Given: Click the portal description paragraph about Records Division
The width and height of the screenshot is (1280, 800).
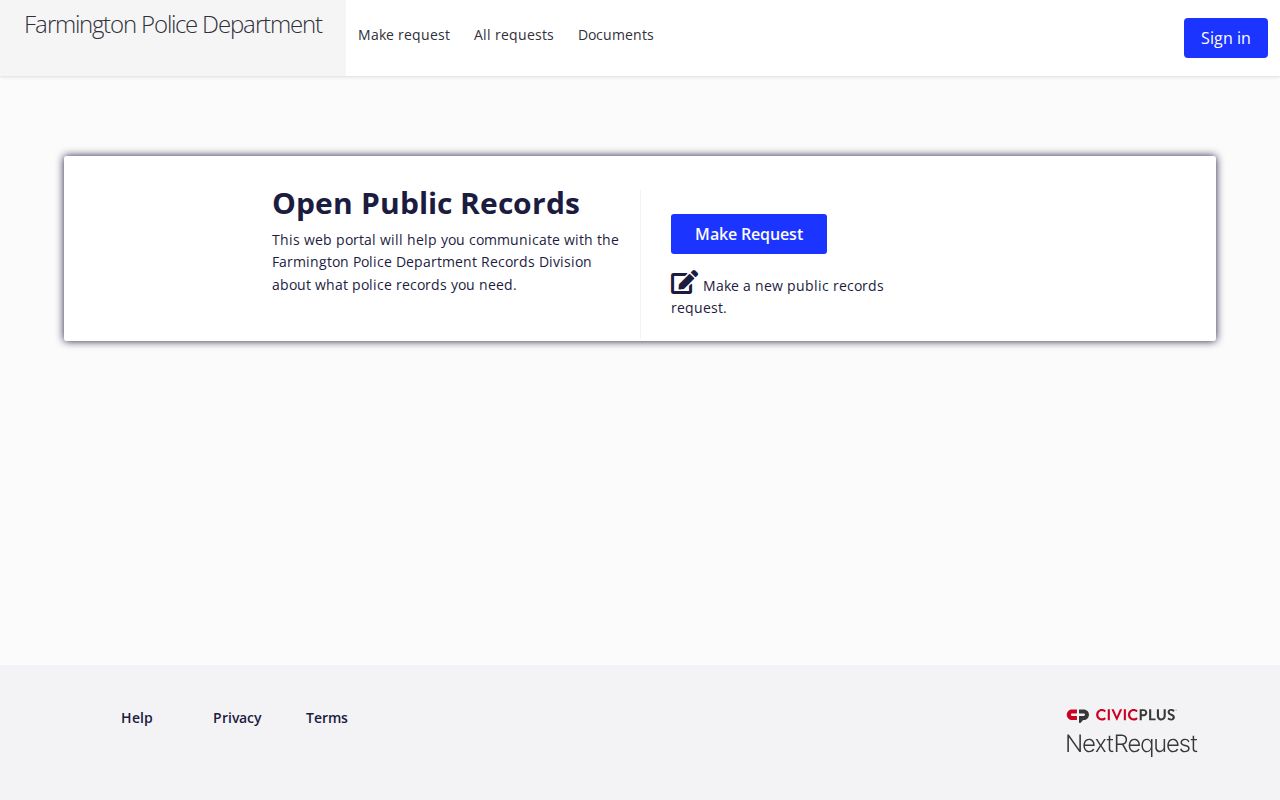Looking at the screenshot, I should (x=446, y=262).
